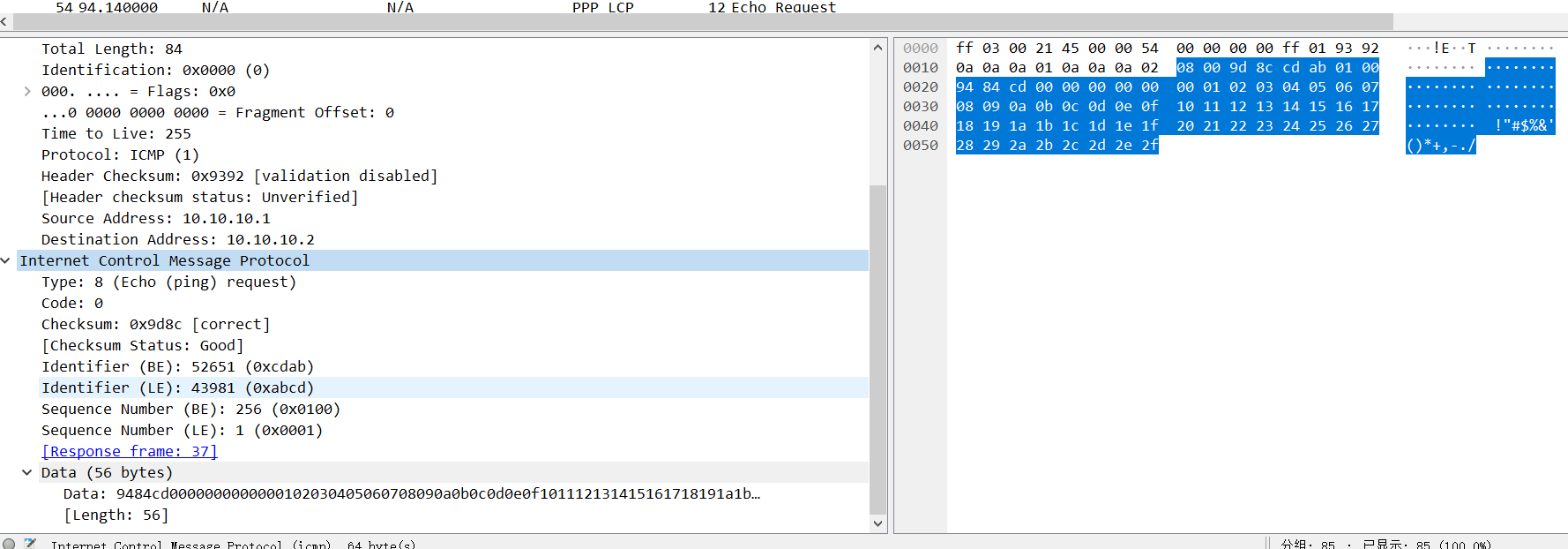Screen dimensions: 1568x549
Task: Click the packet details vertical scrollbar thumb
Action: click(877, 350)
